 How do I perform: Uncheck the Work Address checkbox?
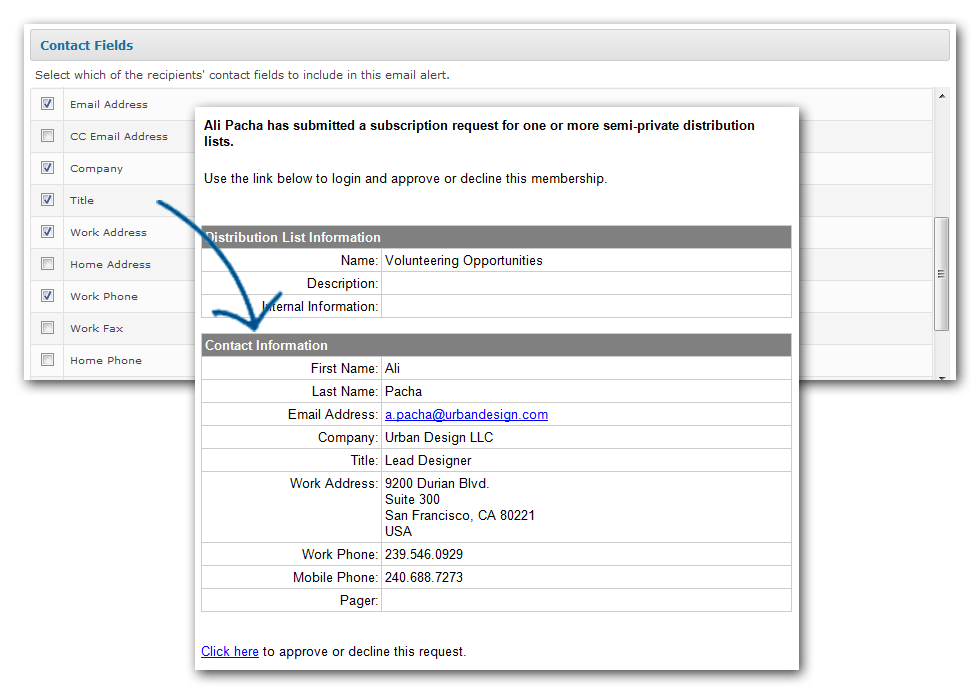click(x=48, y=232)
